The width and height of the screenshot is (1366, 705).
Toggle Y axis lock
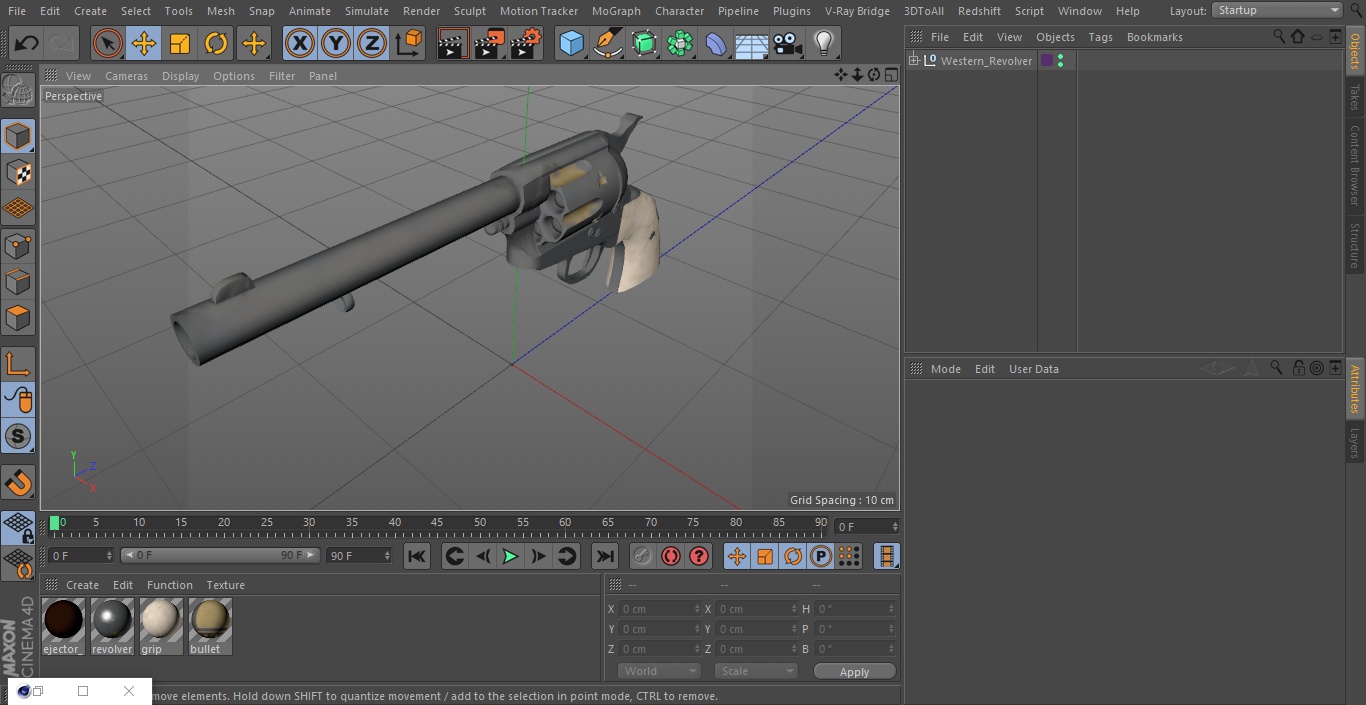[x=336, y=43]
